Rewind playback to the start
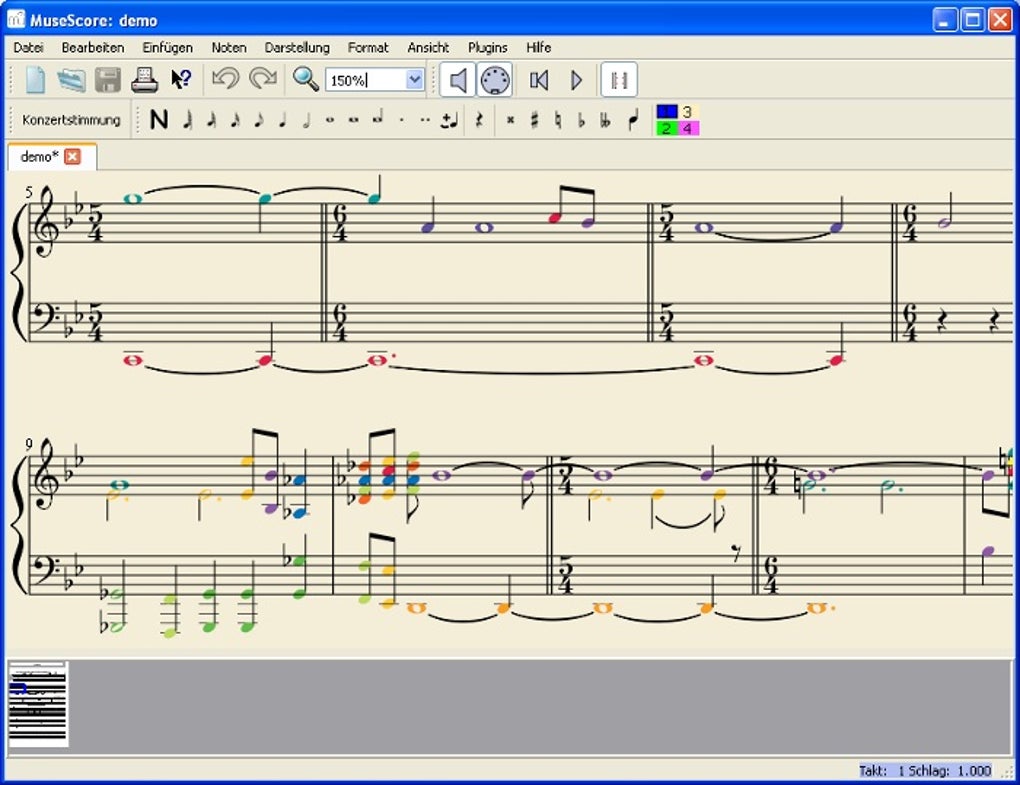The height and width of the screenshot is (785, 1020). pos(539,80)
